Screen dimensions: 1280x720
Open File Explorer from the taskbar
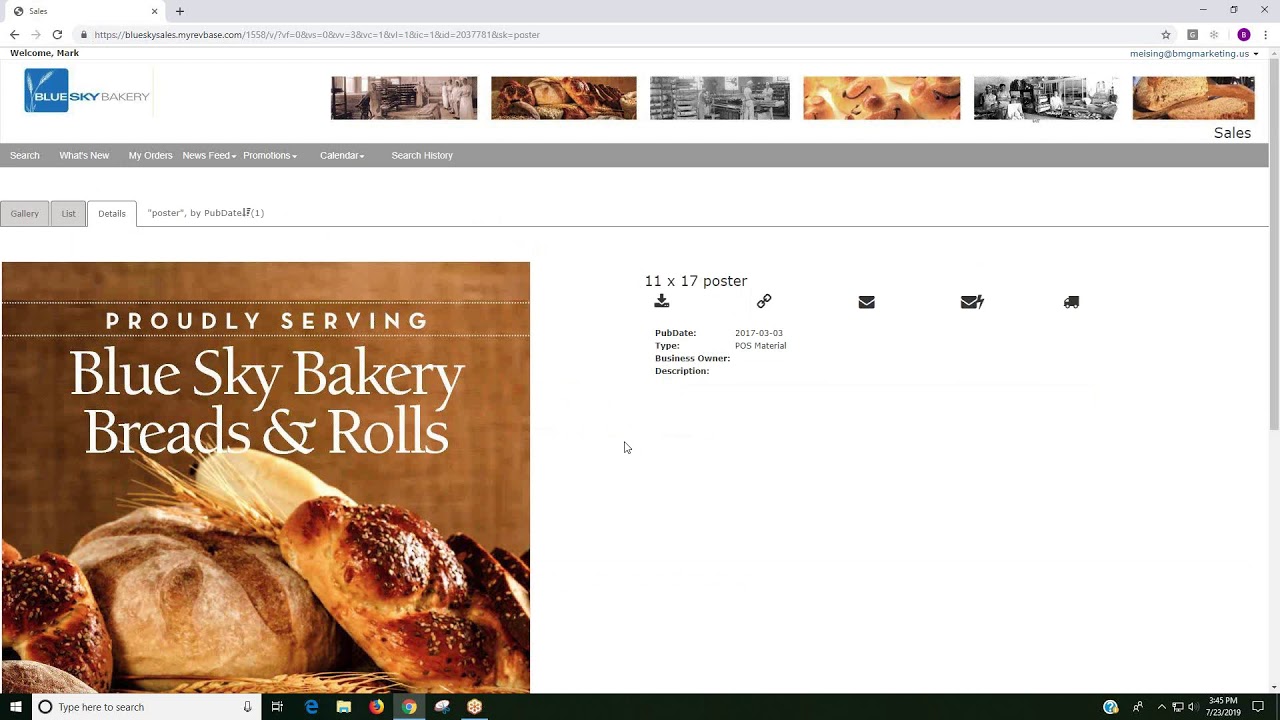pyautogui.click(x=344, y=707)
